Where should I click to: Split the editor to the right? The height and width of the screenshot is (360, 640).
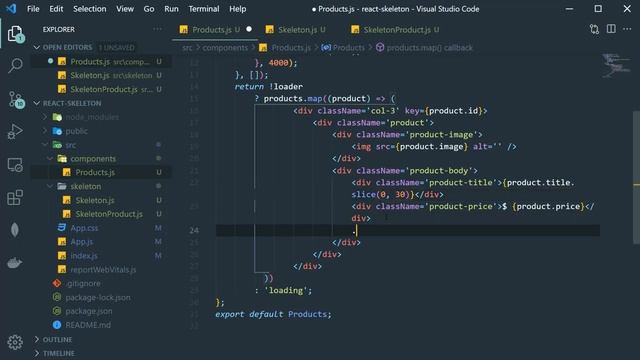611,29
